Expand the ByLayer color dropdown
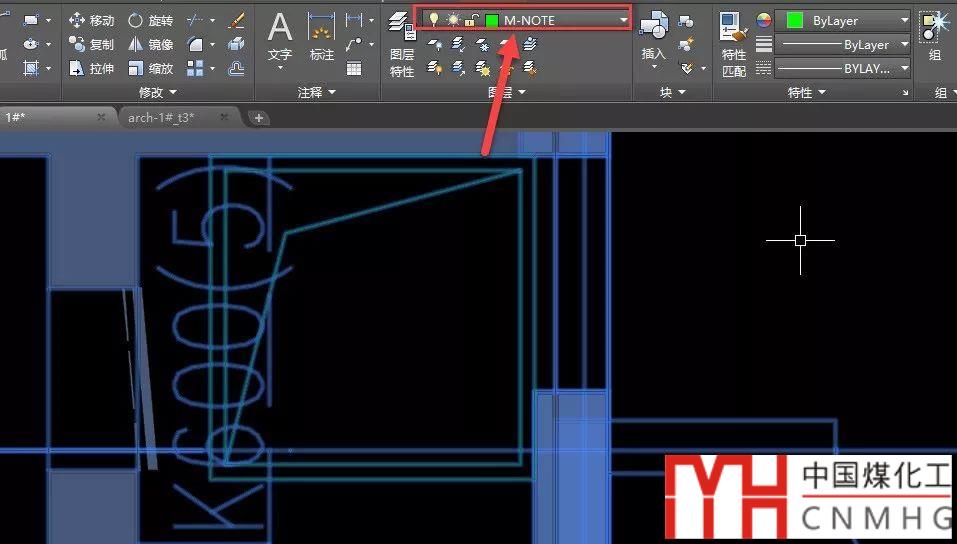This screenshot has width=957, height=544. click(x=904, y=20)
